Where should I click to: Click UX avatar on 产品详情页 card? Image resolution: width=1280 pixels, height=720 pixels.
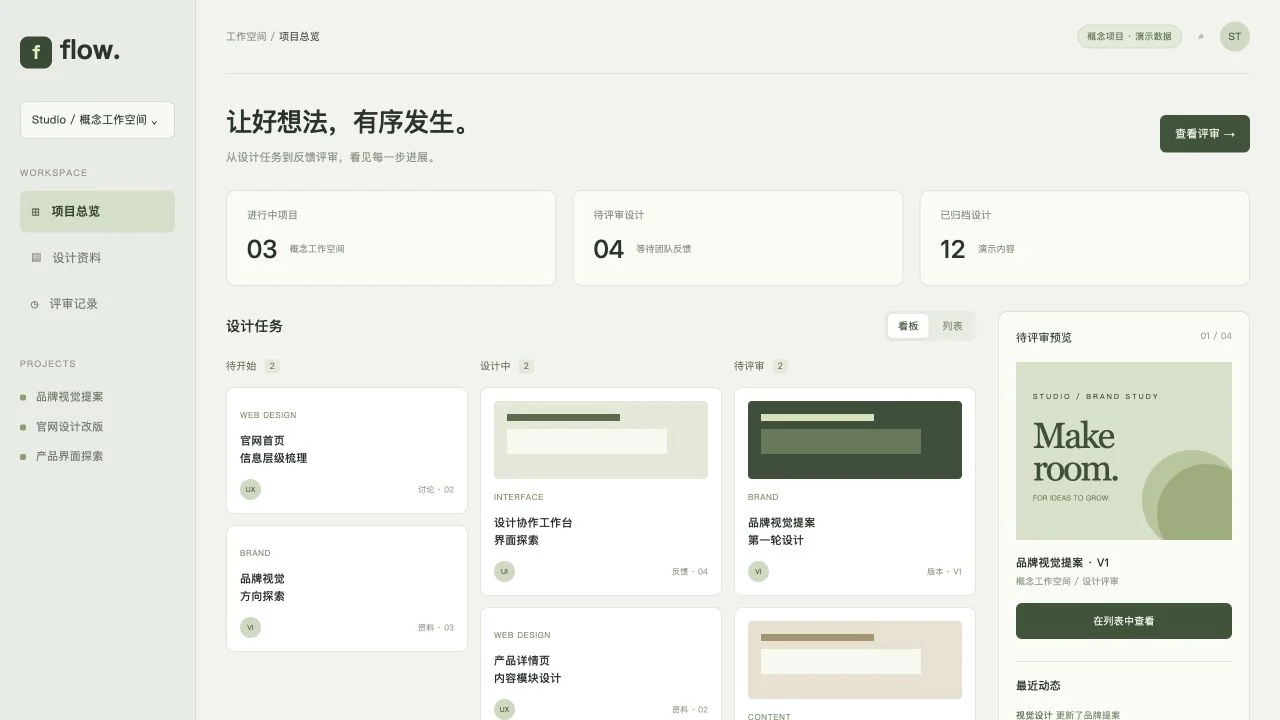point(504,710)
